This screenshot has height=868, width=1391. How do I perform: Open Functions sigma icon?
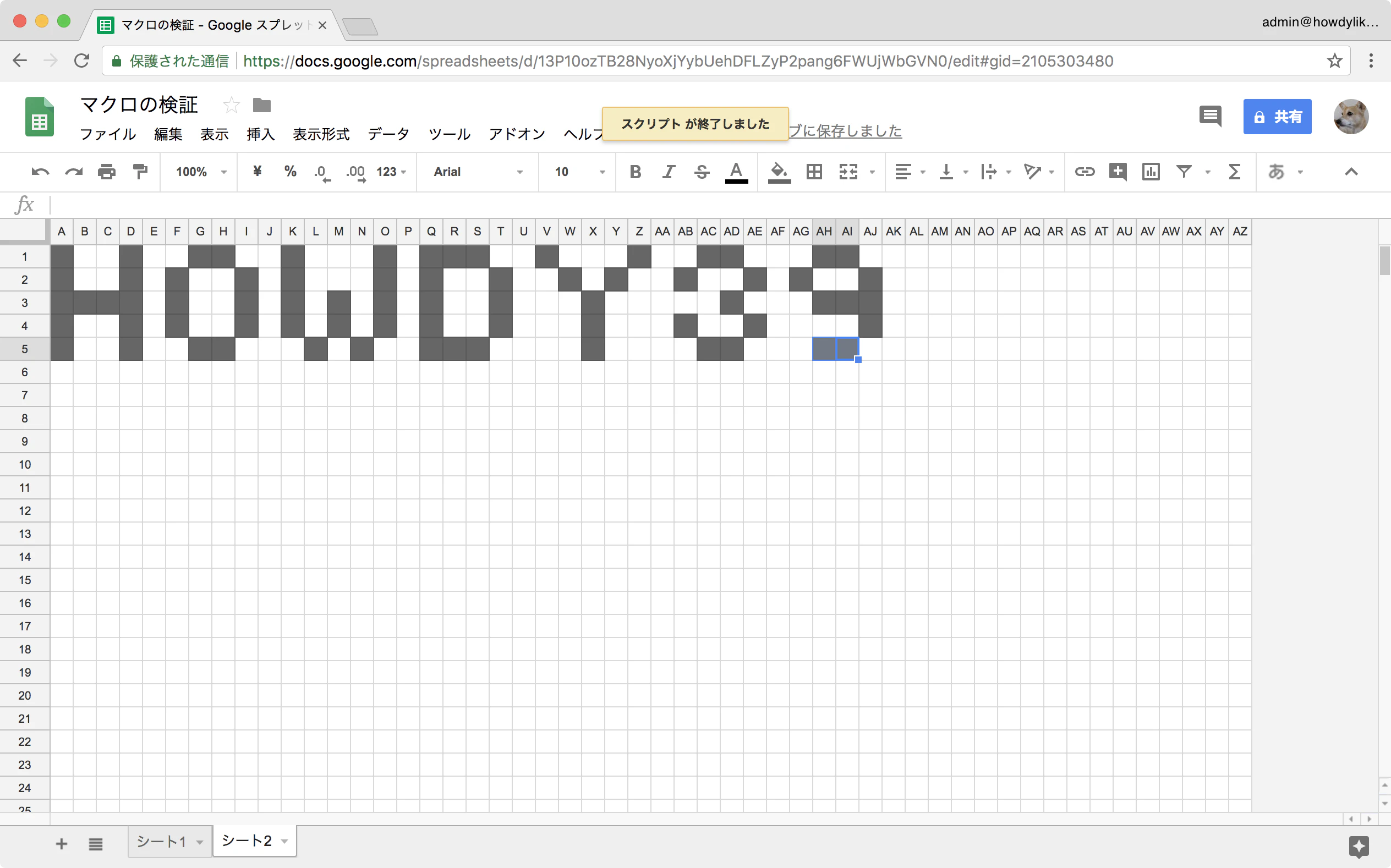tap(1234, 172)
